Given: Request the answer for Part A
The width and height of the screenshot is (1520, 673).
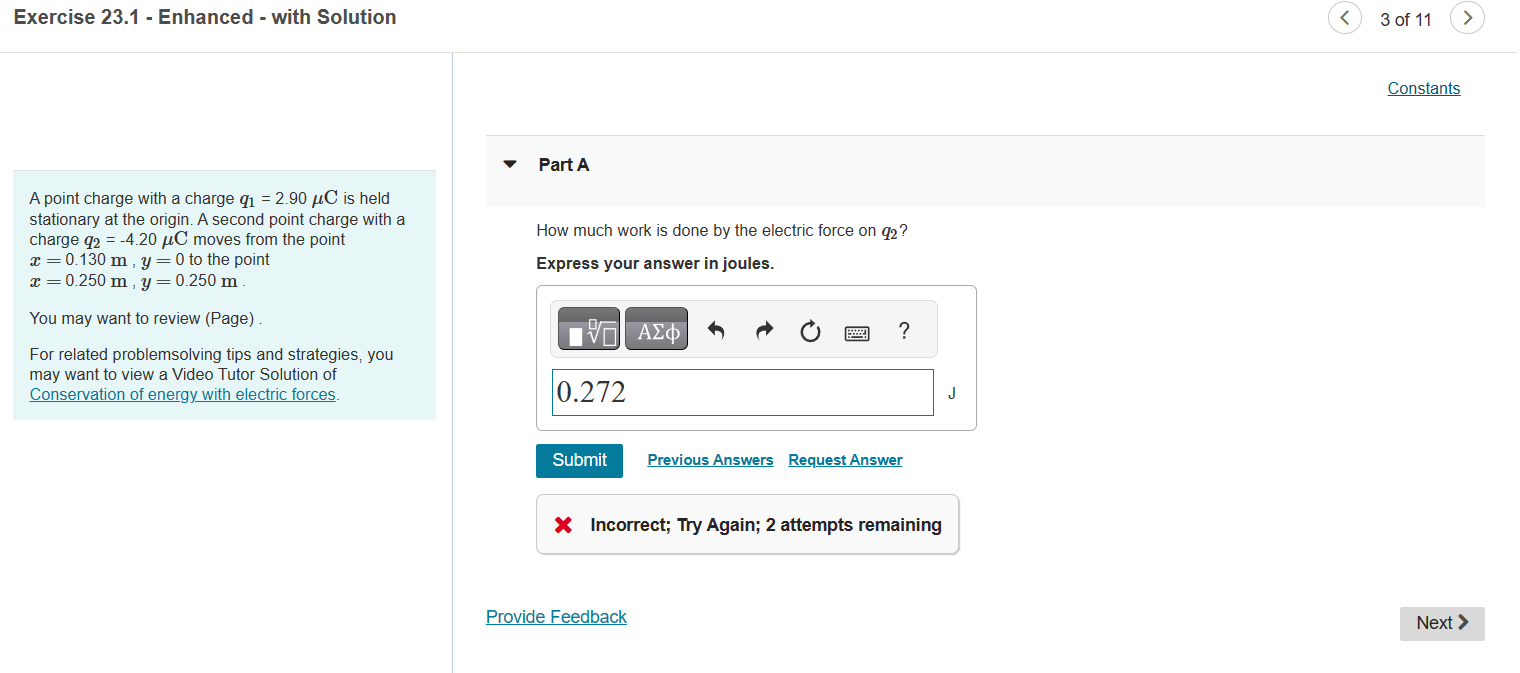Looking at the screenshot, I should pyautogui.click(x=845, y=459).
